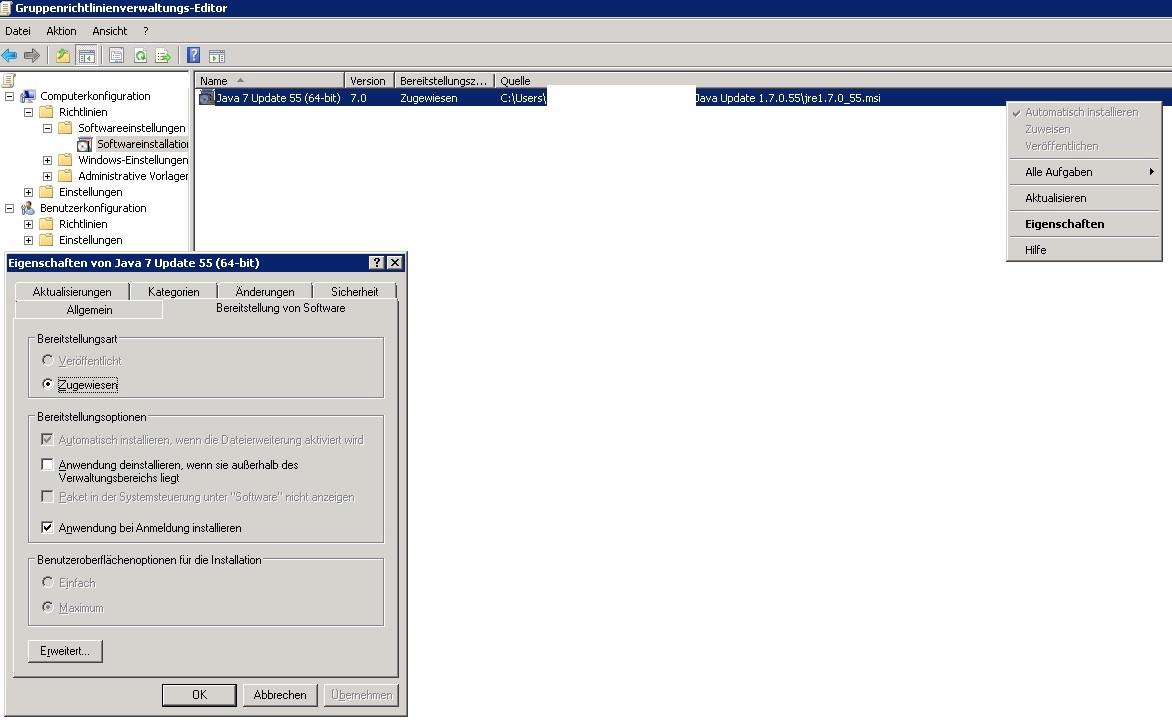Select the Einfach radio button
1172x725 pixels.
(48, 581)
